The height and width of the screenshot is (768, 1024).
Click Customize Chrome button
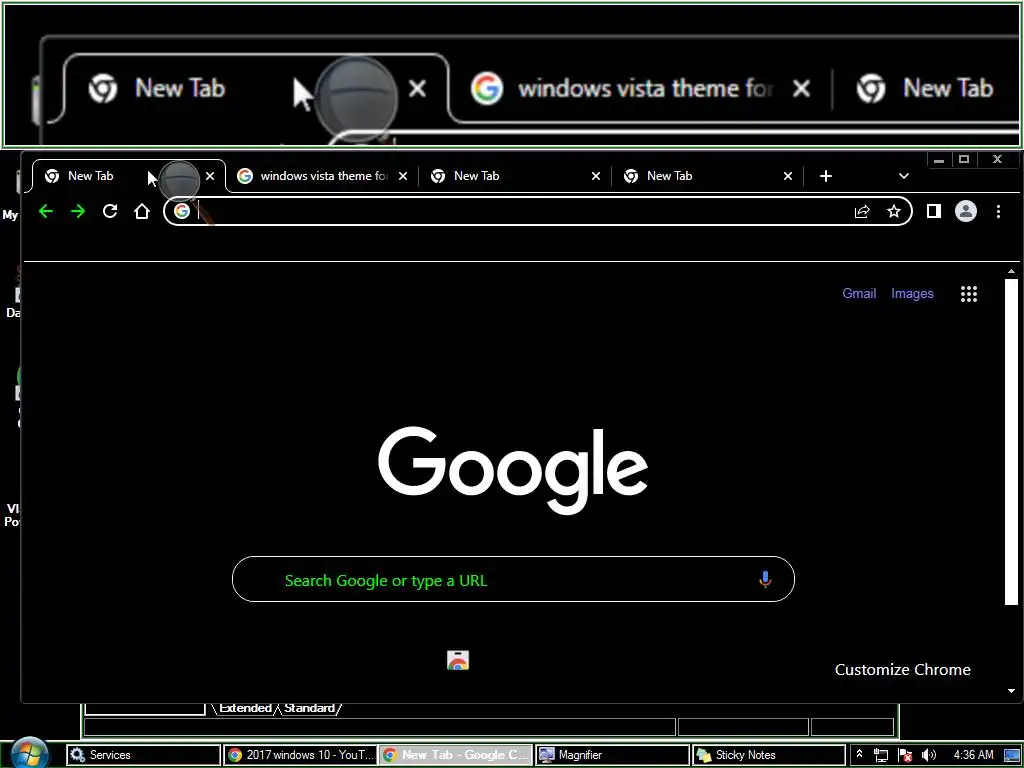903,669
